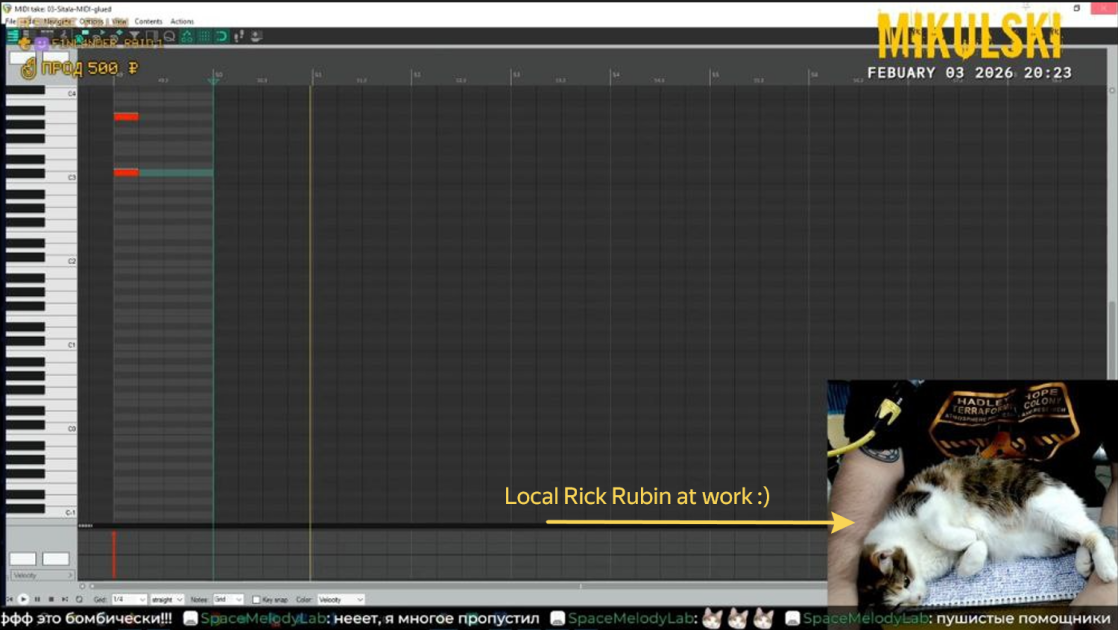This screenshot has width=1118, height=630.
Task: Click the play button in transport
Action: pos(23,599)
